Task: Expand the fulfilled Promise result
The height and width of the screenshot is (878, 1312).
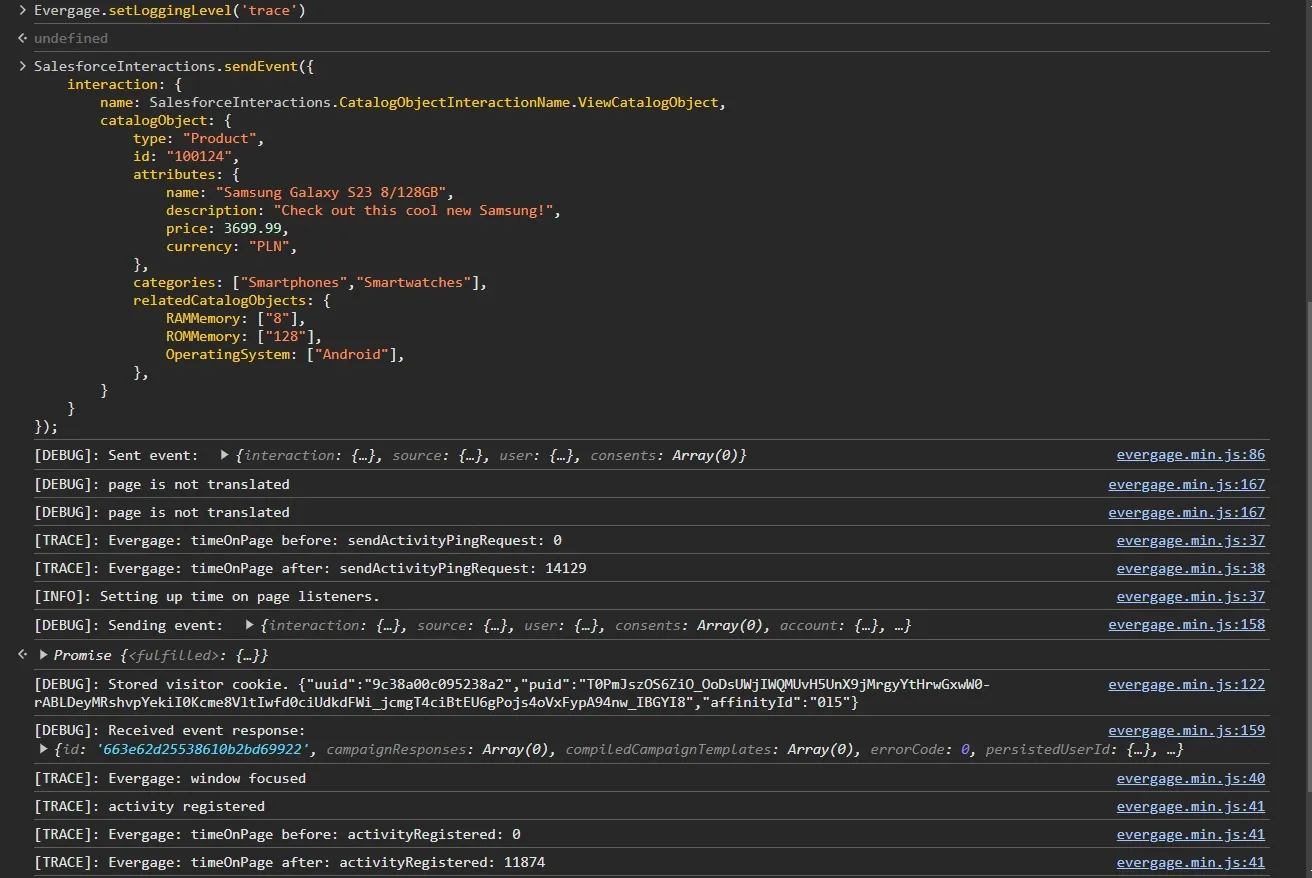Action: 43,655
